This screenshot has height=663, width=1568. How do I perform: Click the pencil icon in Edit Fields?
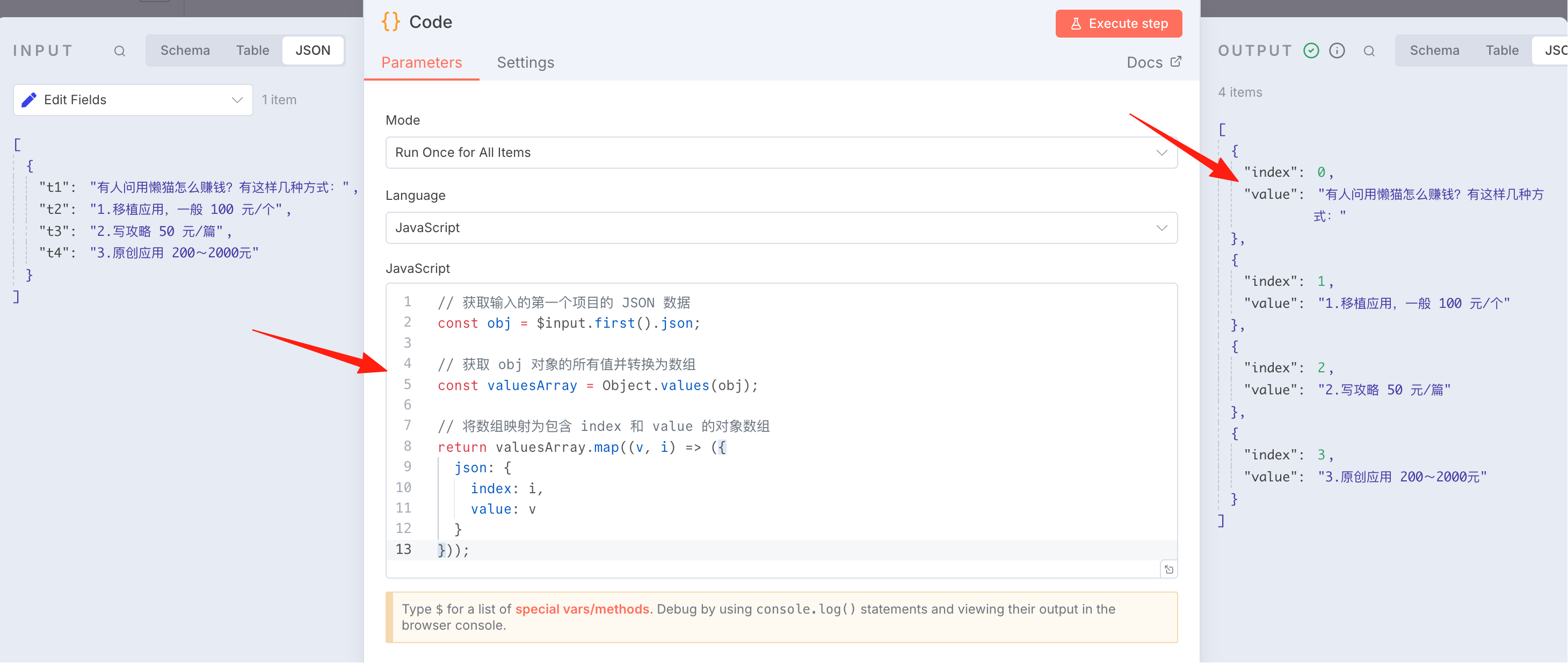[29, 100]
